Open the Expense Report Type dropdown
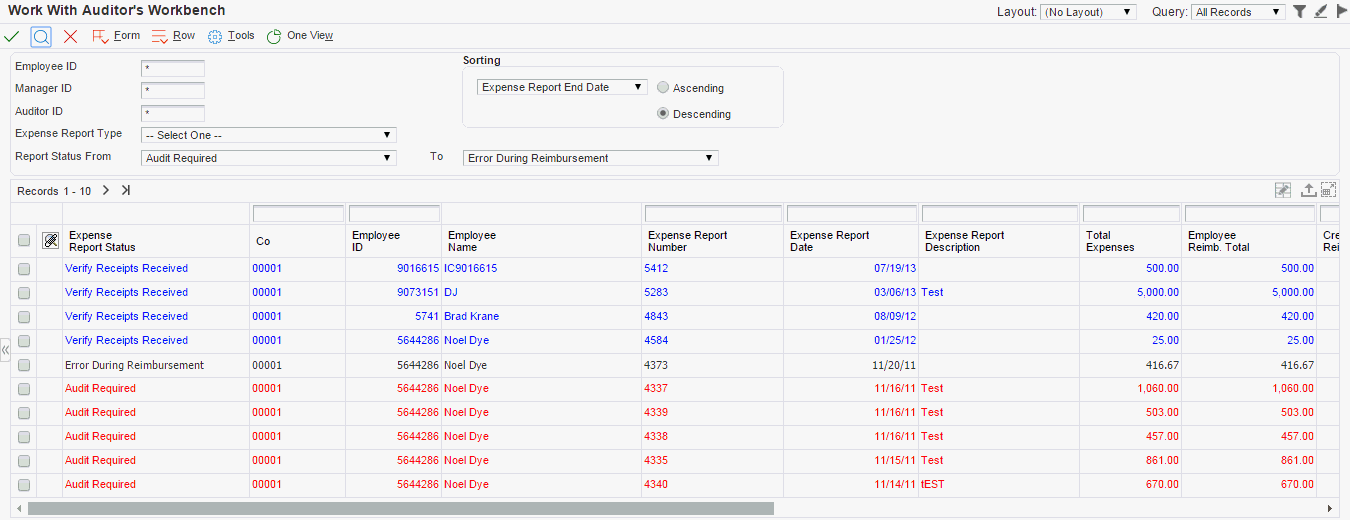 [x=270, y=135]
